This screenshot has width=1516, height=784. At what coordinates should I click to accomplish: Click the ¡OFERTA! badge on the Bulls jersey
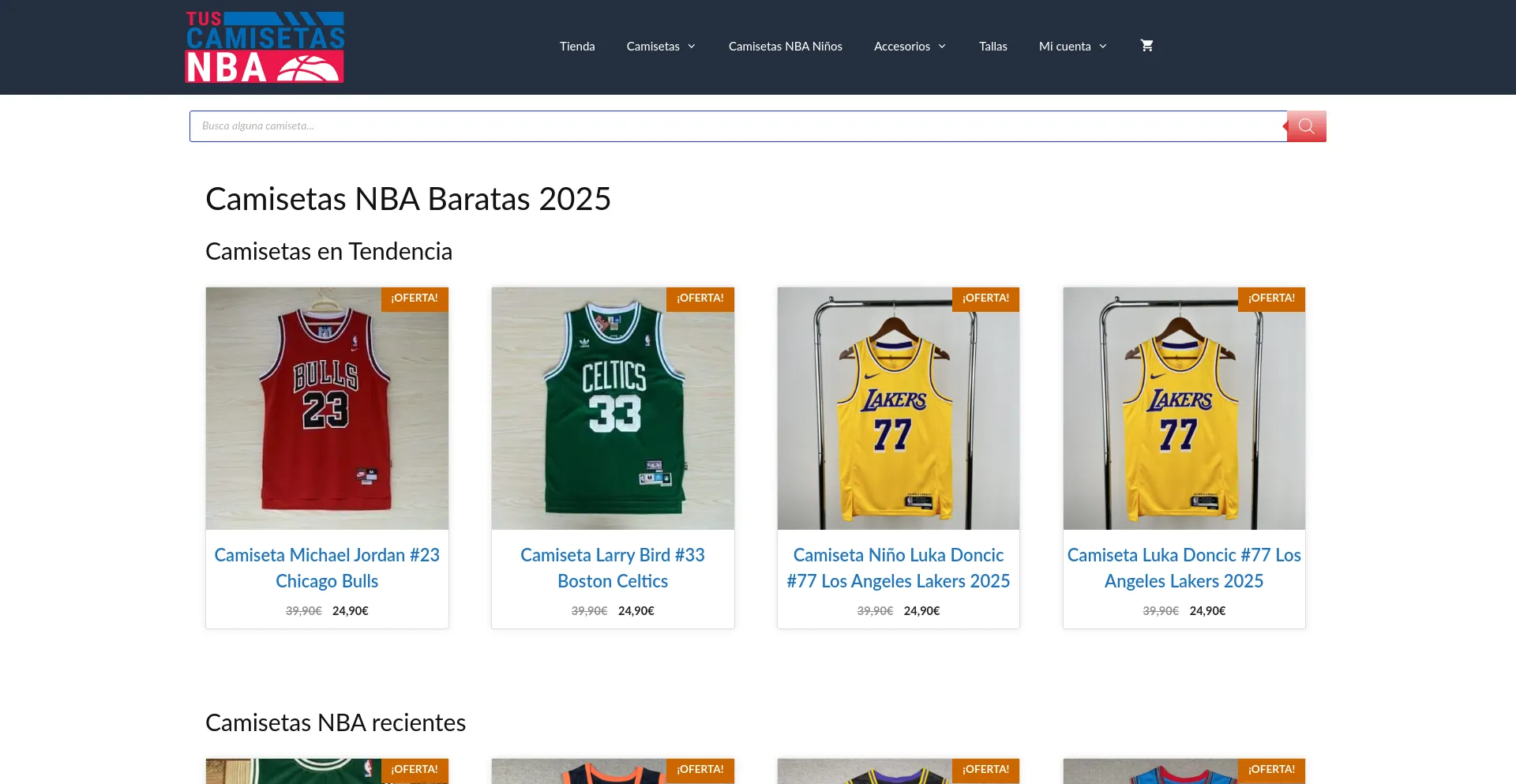[415, 298]
